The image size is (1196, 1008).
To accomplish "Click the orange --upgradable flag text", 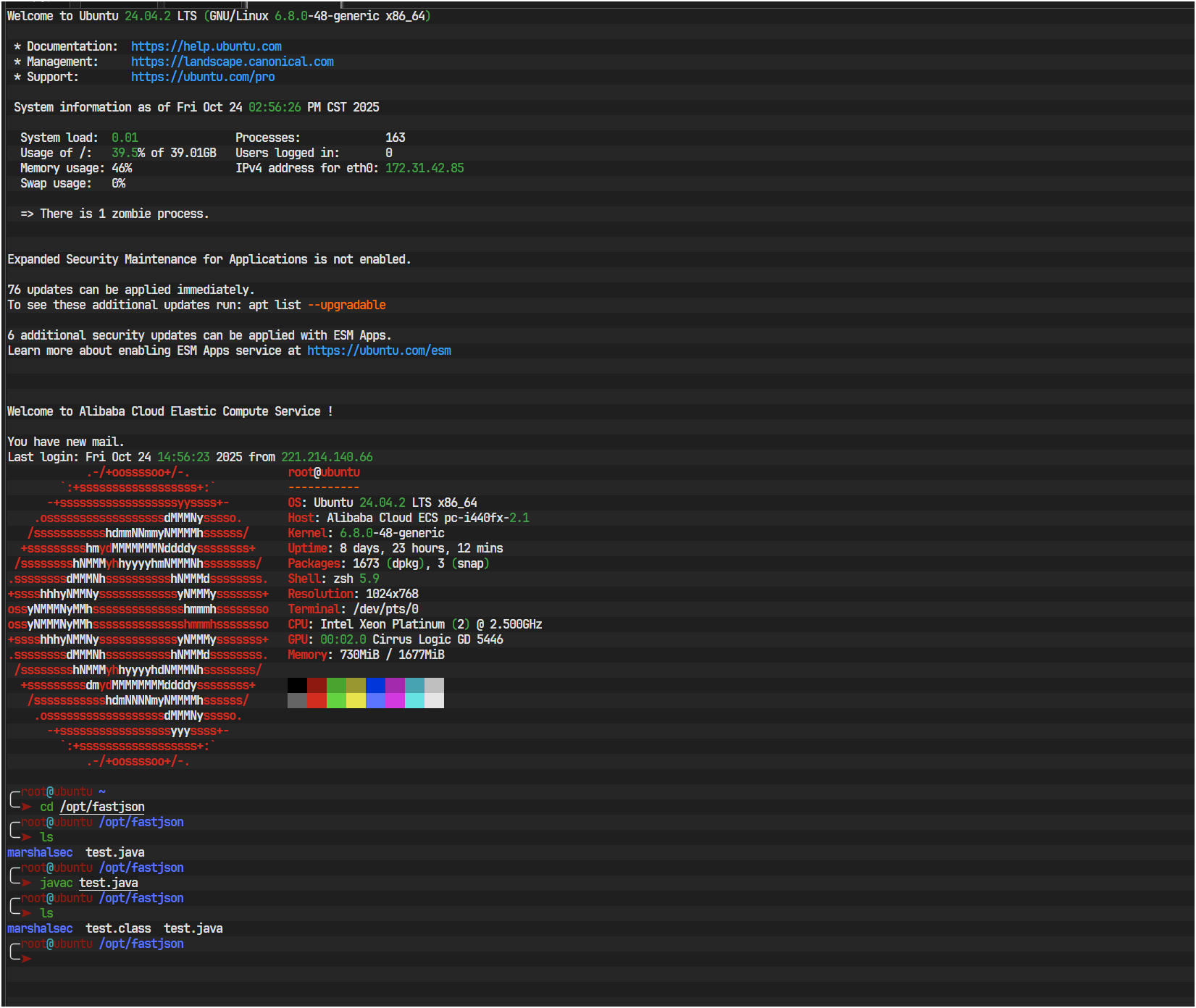I will click(x=346, y=305).
